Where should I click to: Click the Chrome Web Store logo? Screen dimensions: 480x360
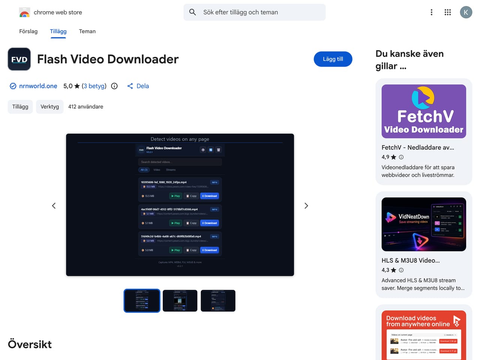[25, 13]
